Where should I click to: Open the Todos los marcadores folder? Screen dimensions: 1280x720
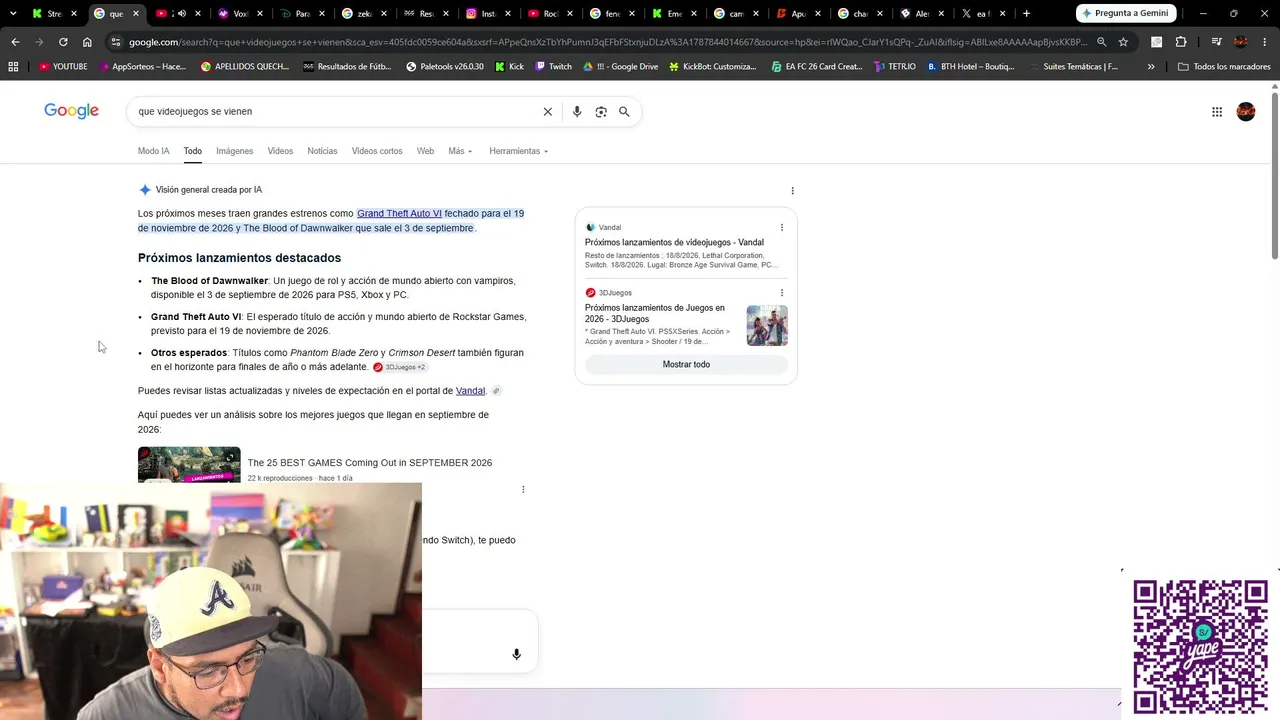coord(1224,67)
